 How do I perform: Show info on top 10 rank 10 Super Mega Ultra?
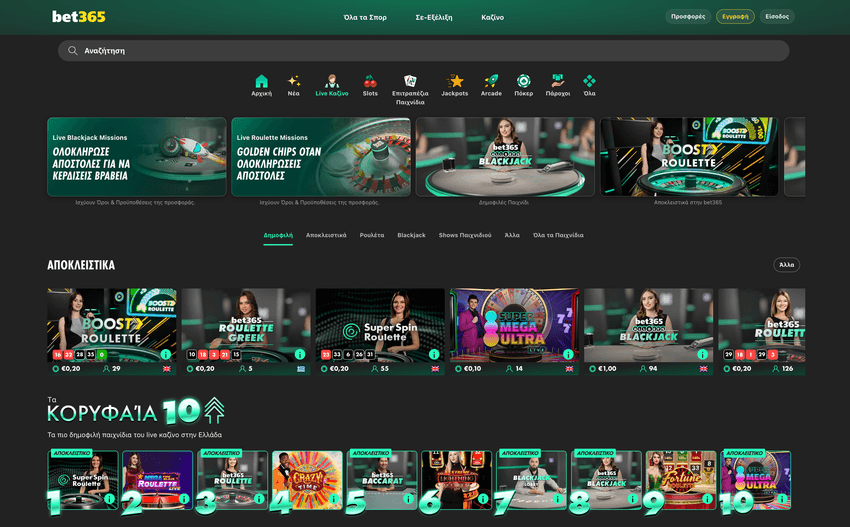click(x=782, y=499)
